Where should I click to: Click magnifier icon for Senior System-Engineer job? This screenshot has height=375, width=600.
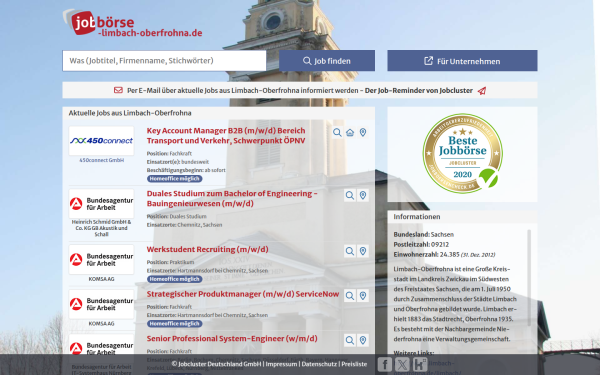[x=350, y=340]
